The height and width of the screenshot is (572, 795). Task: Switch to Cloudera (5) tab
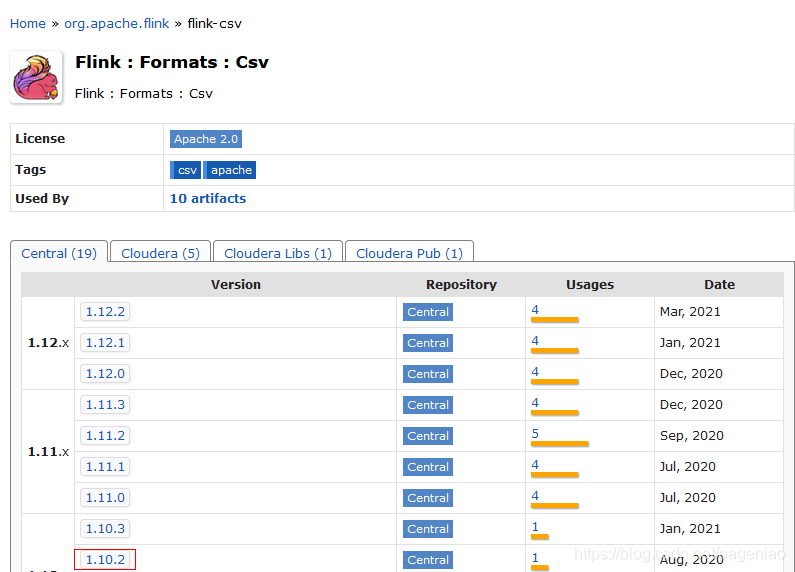click(160, 253)
